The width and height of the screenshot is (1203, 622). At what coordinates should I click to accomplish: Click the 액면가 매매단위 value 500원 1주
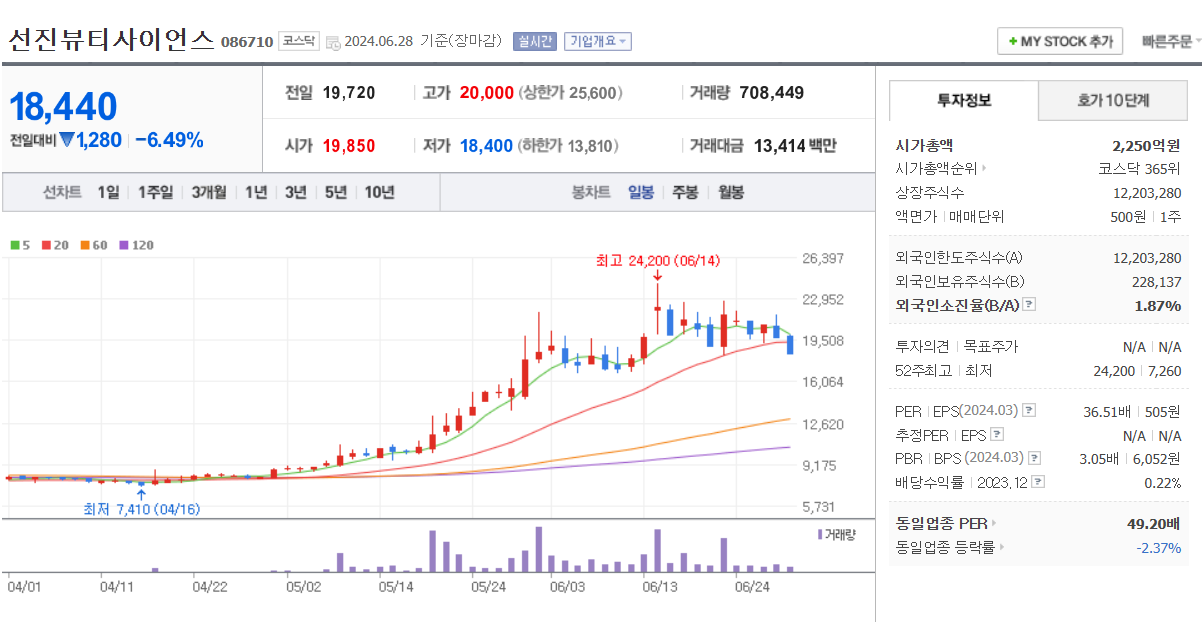(1147, 216)
